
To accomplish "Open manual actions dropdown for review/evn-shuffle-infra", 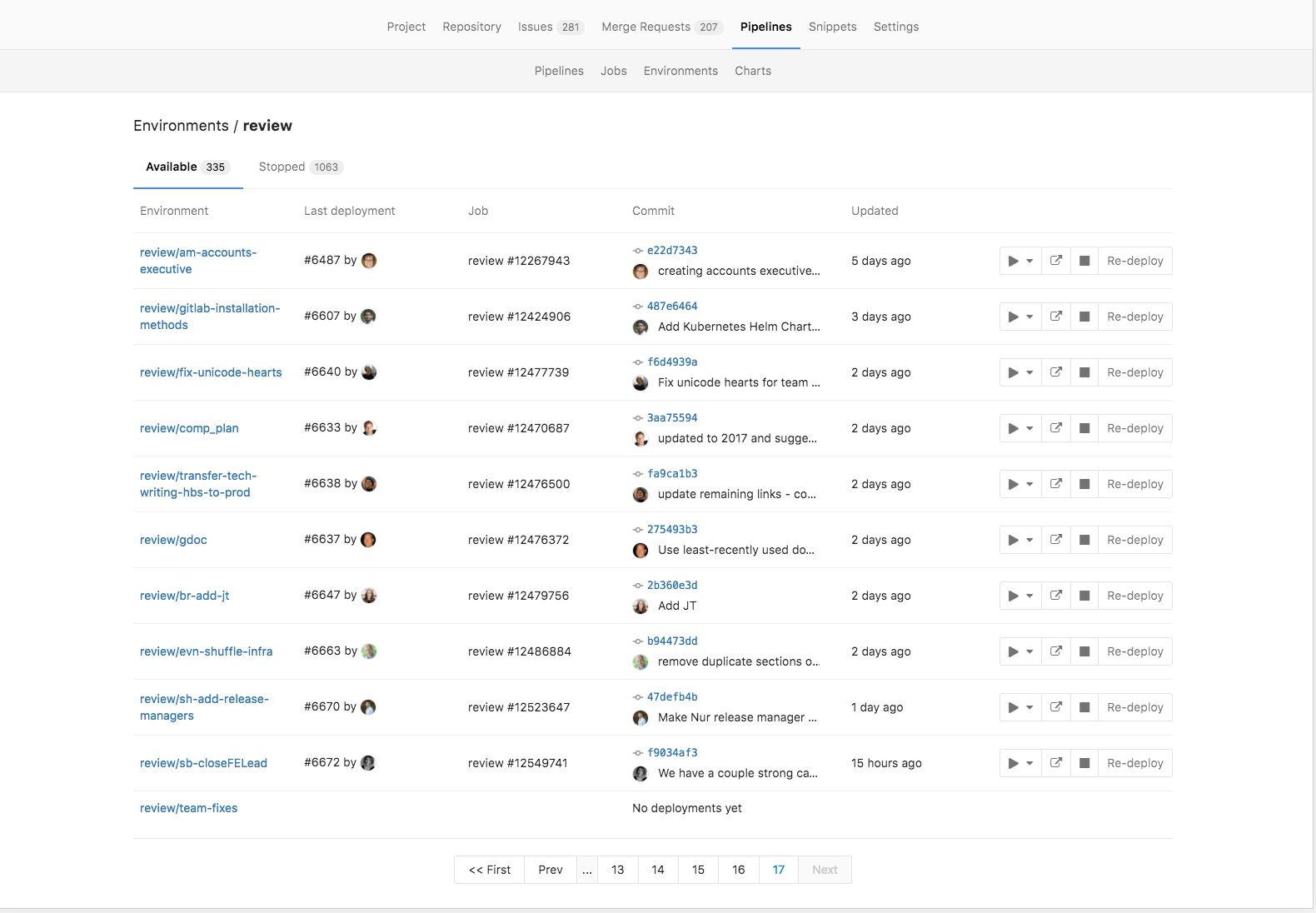I will click(x=1020, y=651).
